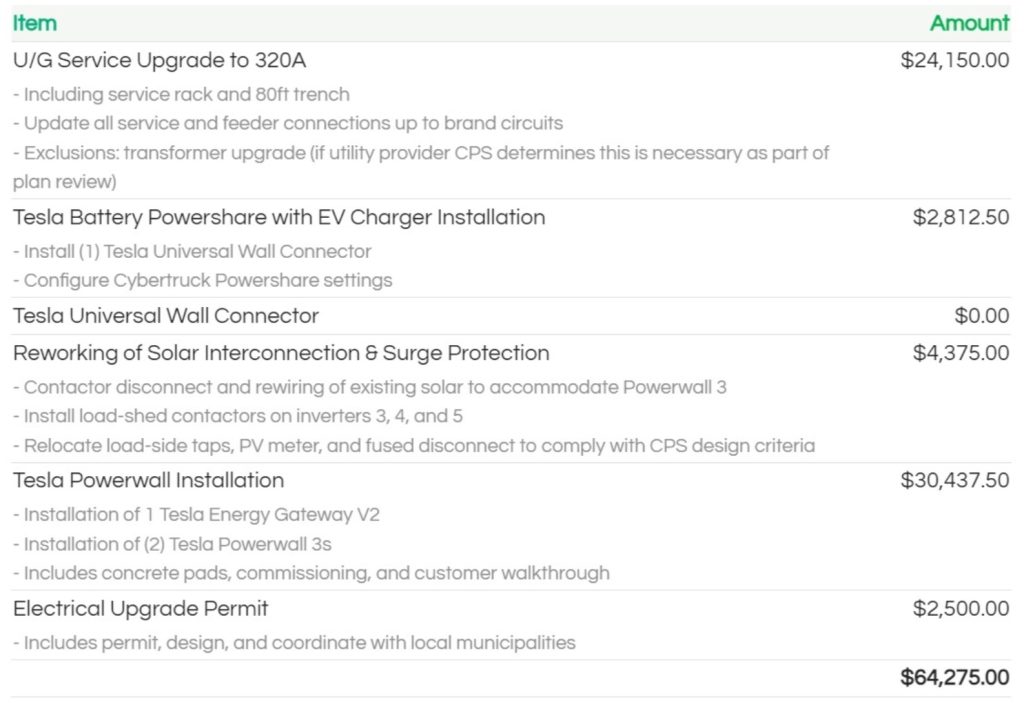Viewport: 1024px width, 703px height.
Task: Click the Tesla Universal Wall Connector item title
Action: coord(166,316)
